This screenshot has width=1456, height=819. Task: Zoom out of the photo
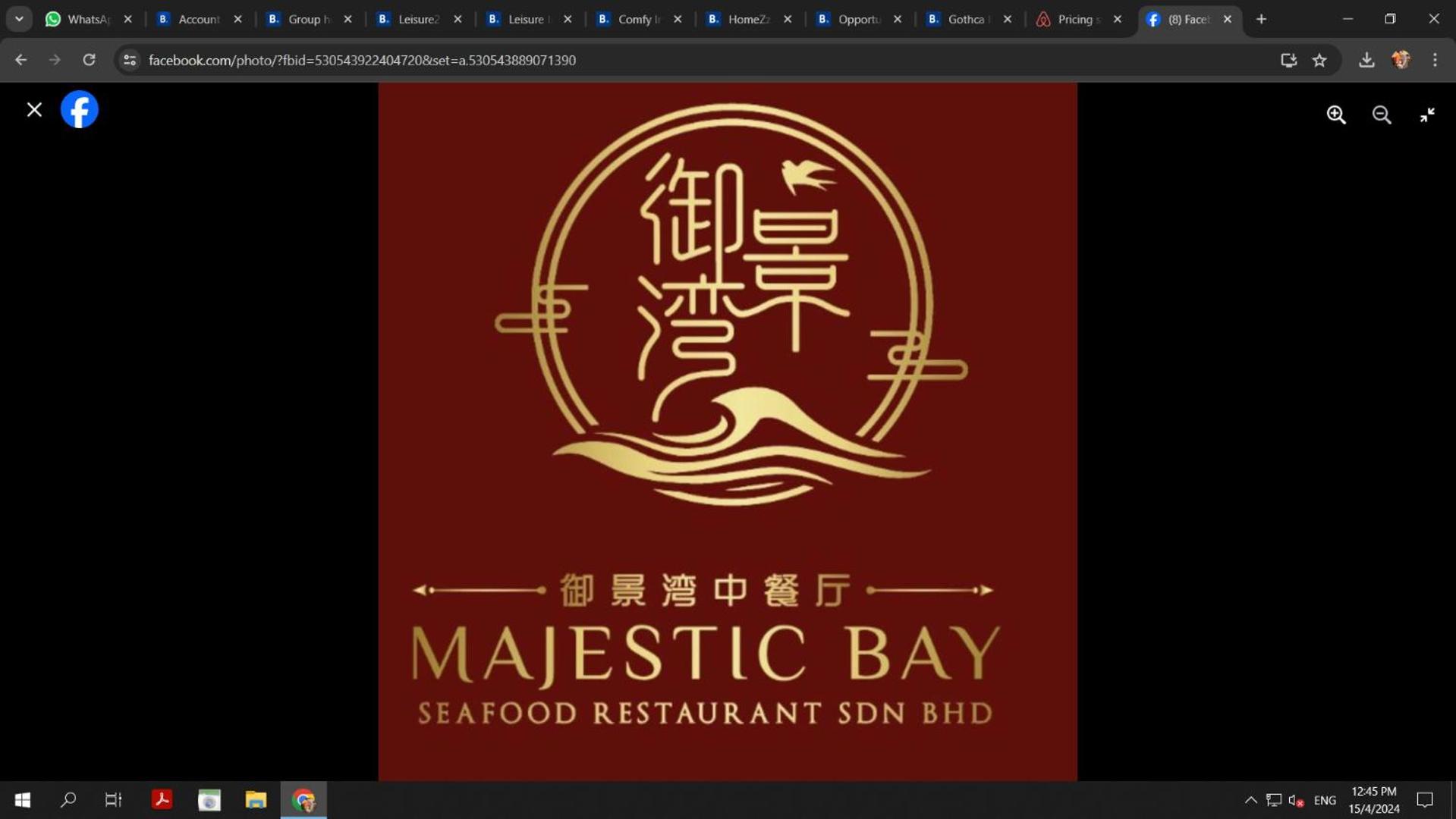(1382, 115)
